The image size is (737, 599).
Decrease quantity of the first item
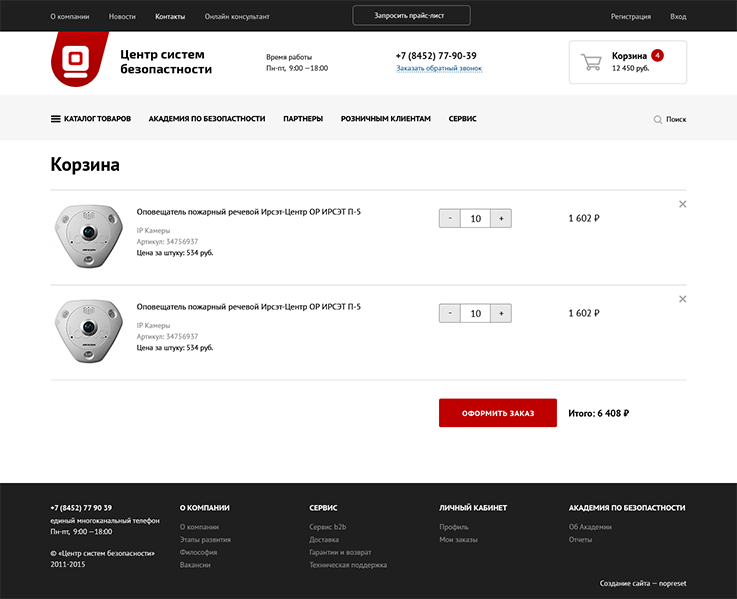click(450, 218)
